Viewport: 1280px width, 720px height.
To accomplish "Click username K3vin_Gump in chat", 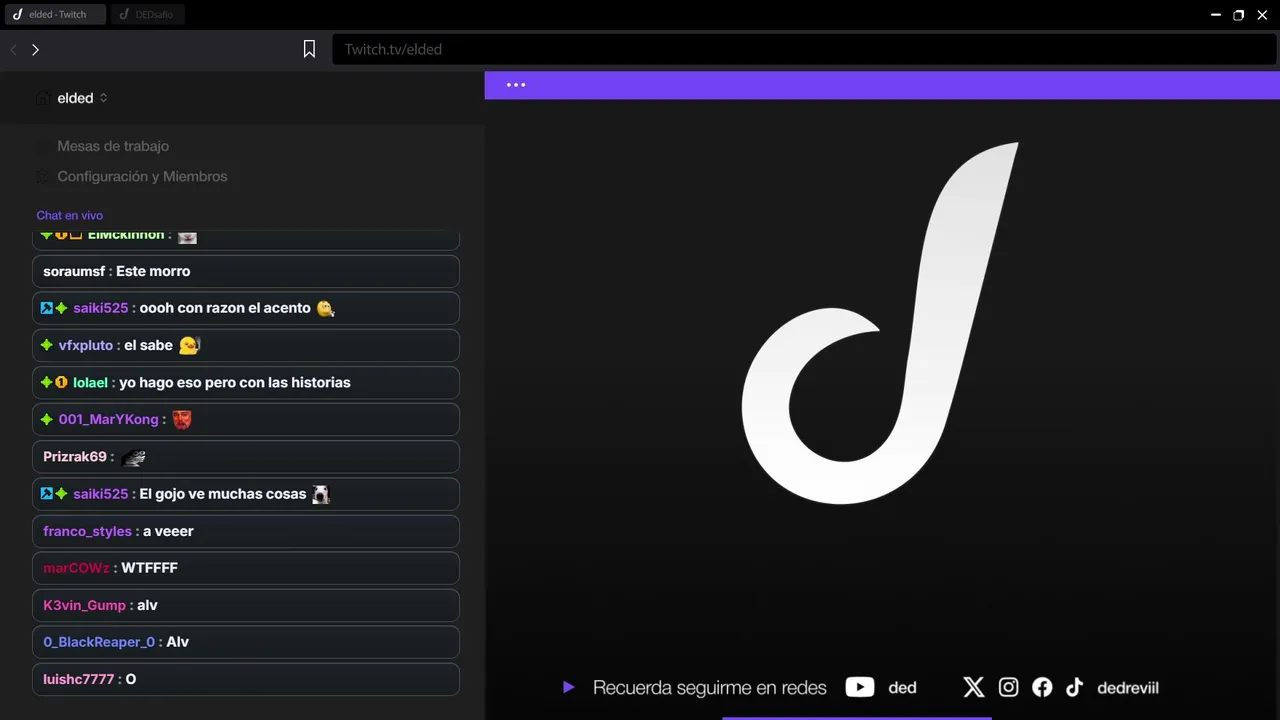I will 84,605.
